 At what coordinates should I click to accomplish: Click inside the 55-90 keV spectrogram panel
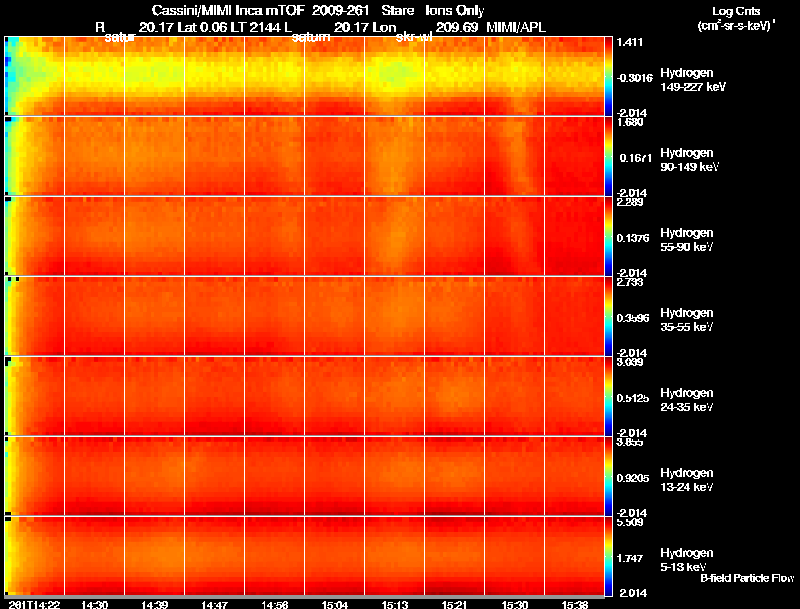tap(305, 236)
